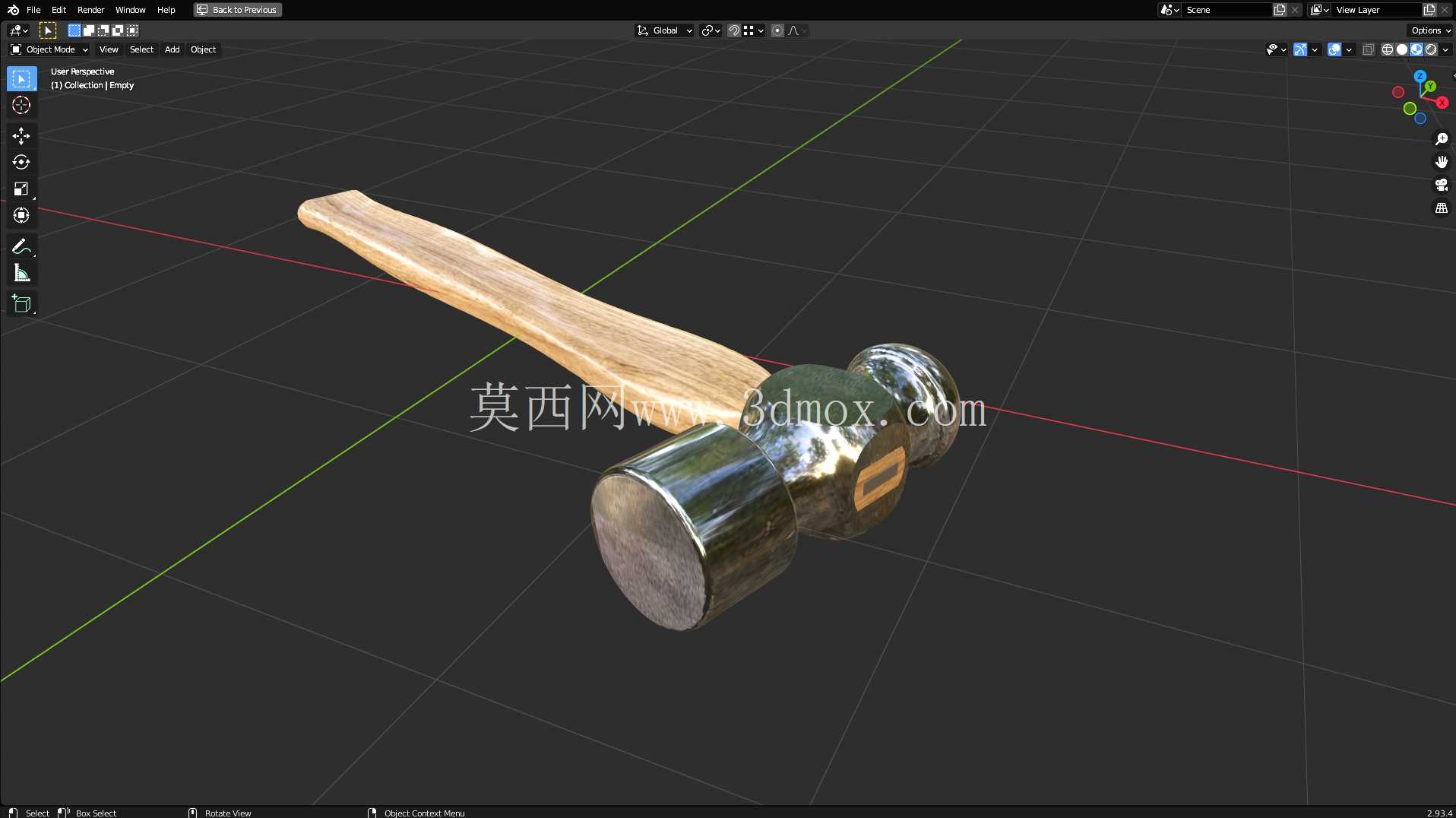
Task: Select the Scale tool
Action: coord(21,189)
